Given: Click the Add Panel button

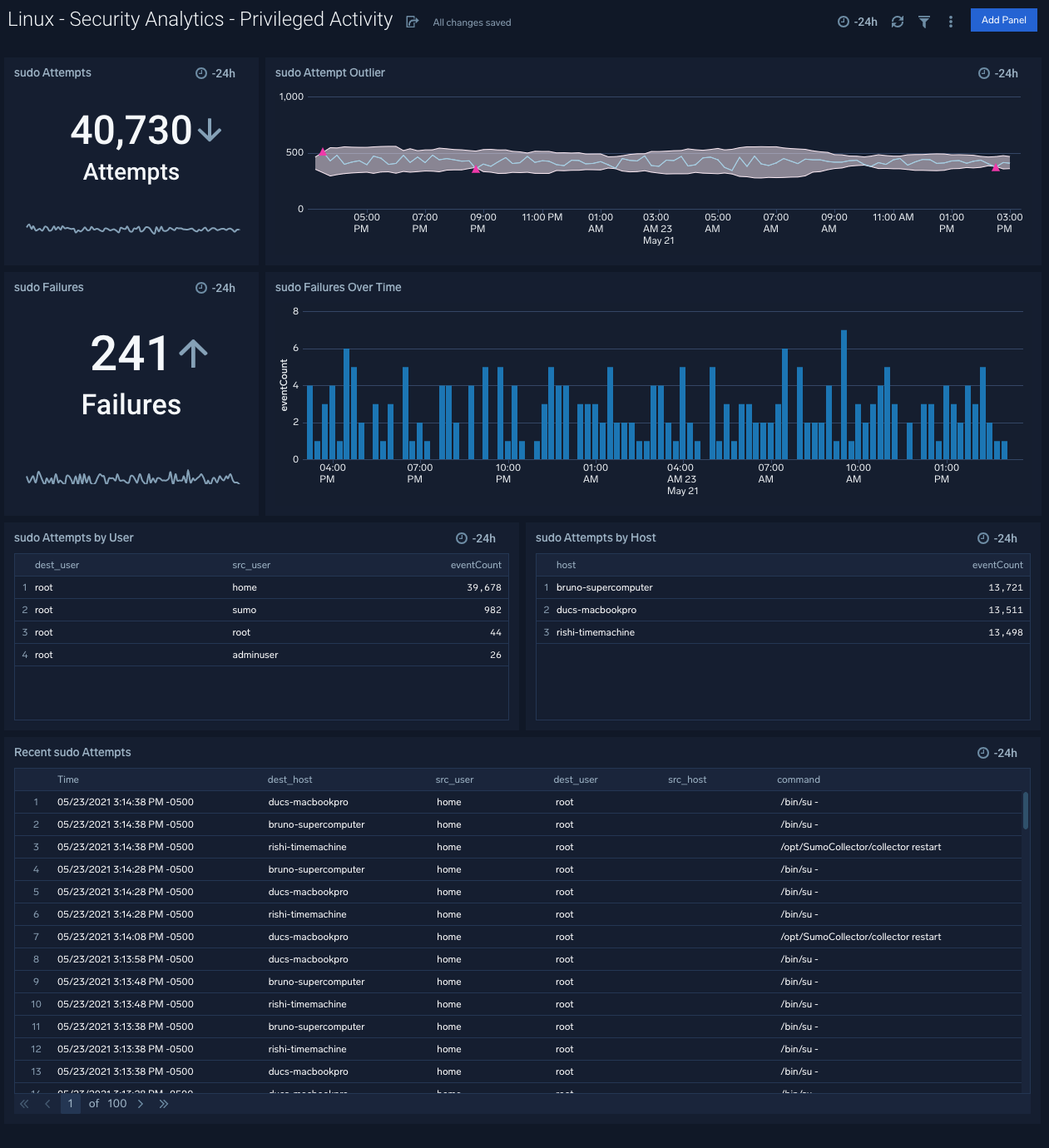Looking at the screenshot, I should click(1003, 20).
